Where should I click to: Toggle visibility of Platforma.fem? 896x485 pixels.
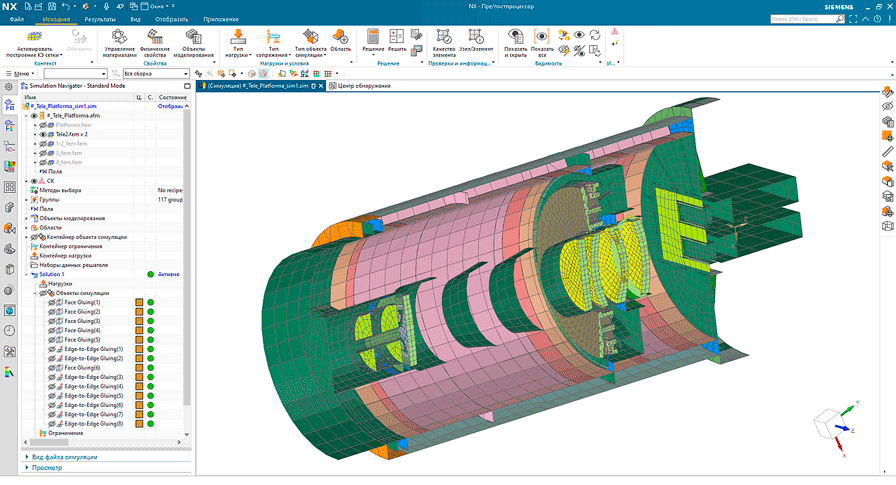pos(43,125)
